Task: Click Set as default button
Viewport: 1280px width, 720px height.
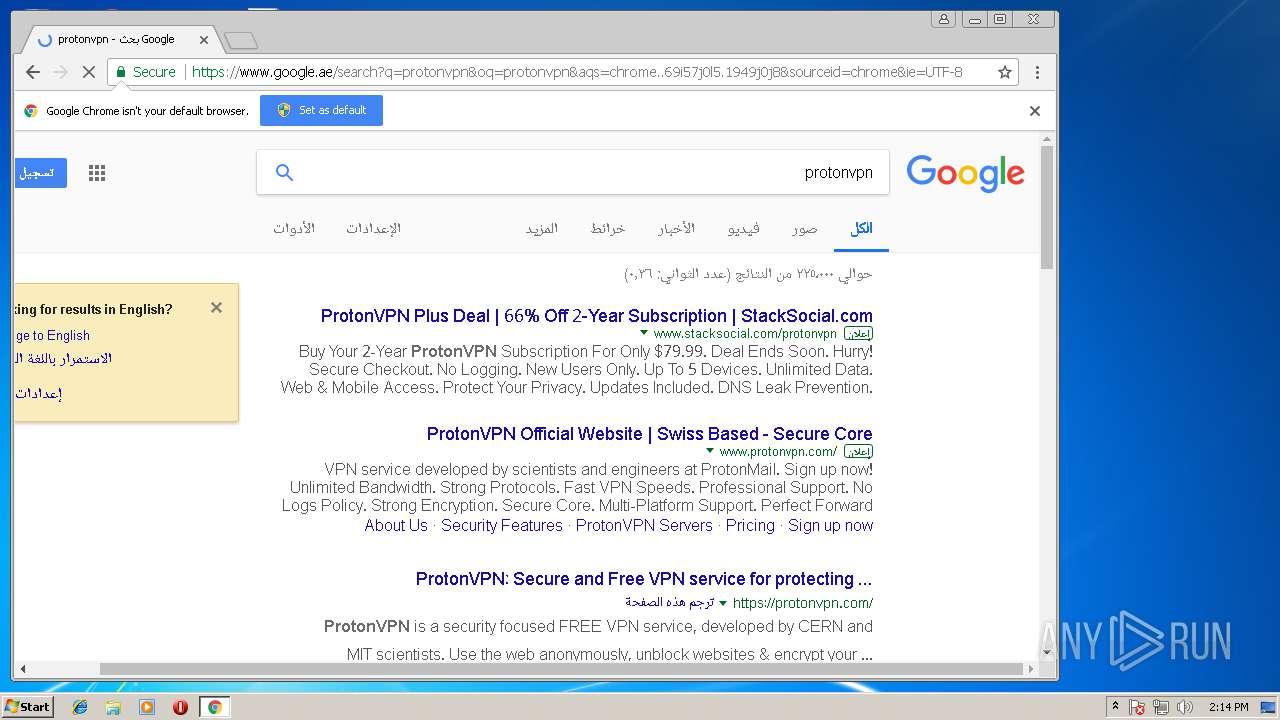Action: [321, 110]
